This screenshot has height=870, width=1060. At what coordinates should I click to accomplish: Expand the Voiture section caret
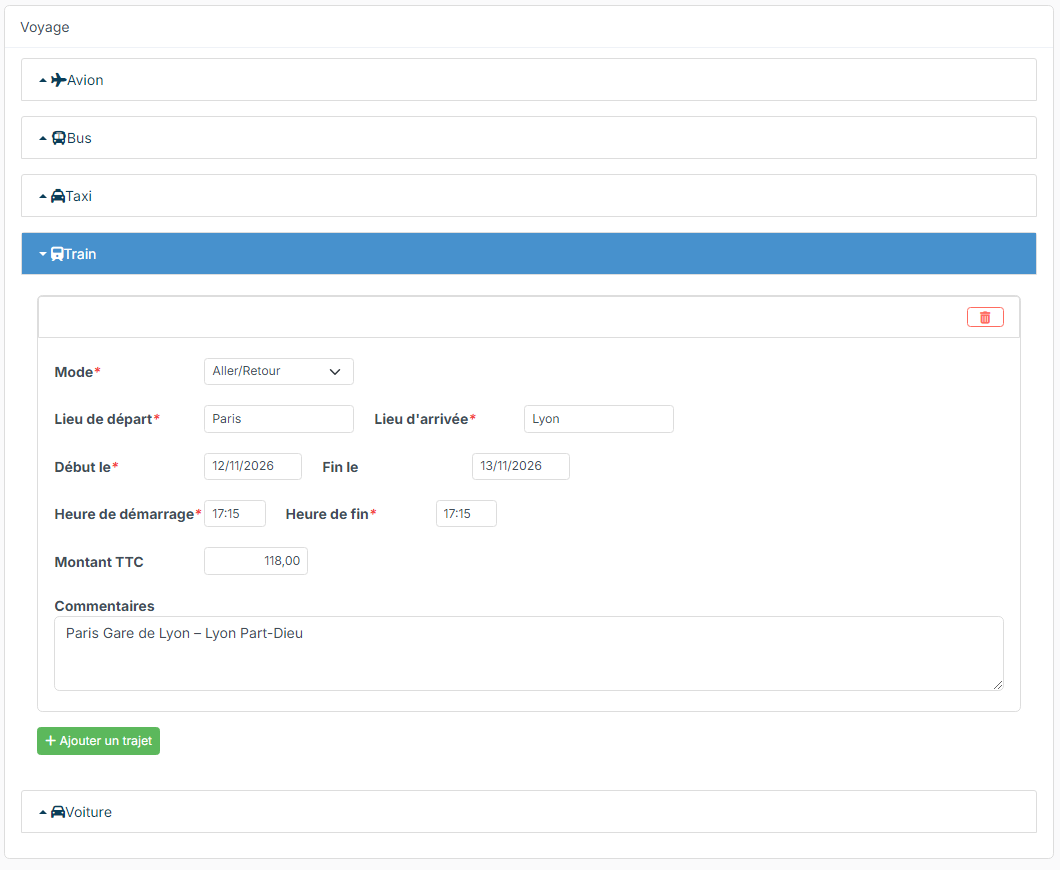click(43, 813)
